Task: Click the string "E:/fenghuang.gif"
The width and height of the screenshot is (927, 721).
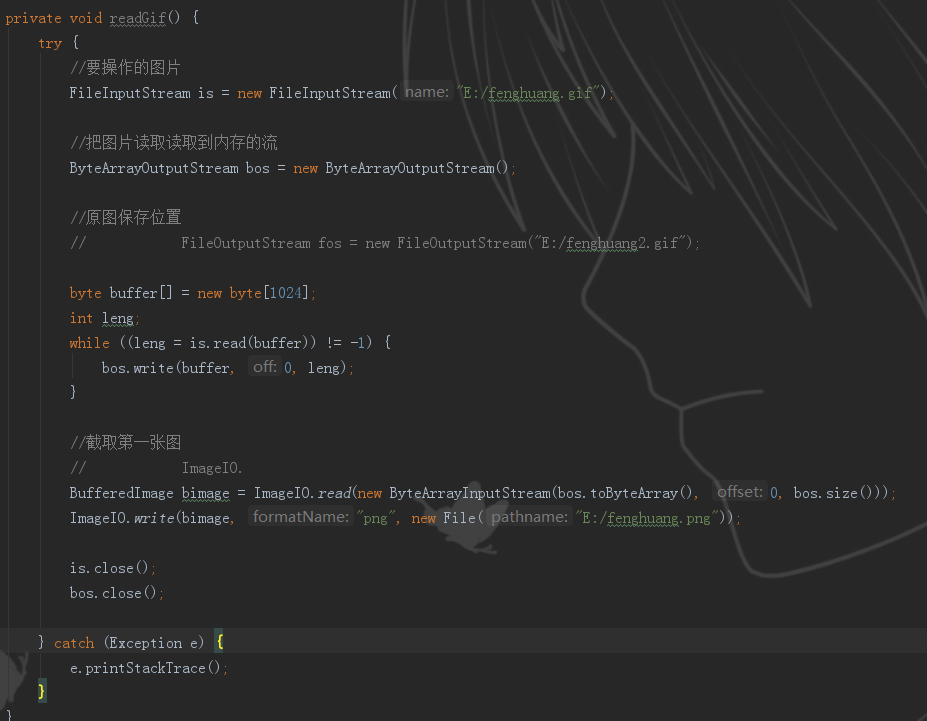Action: 531,93
